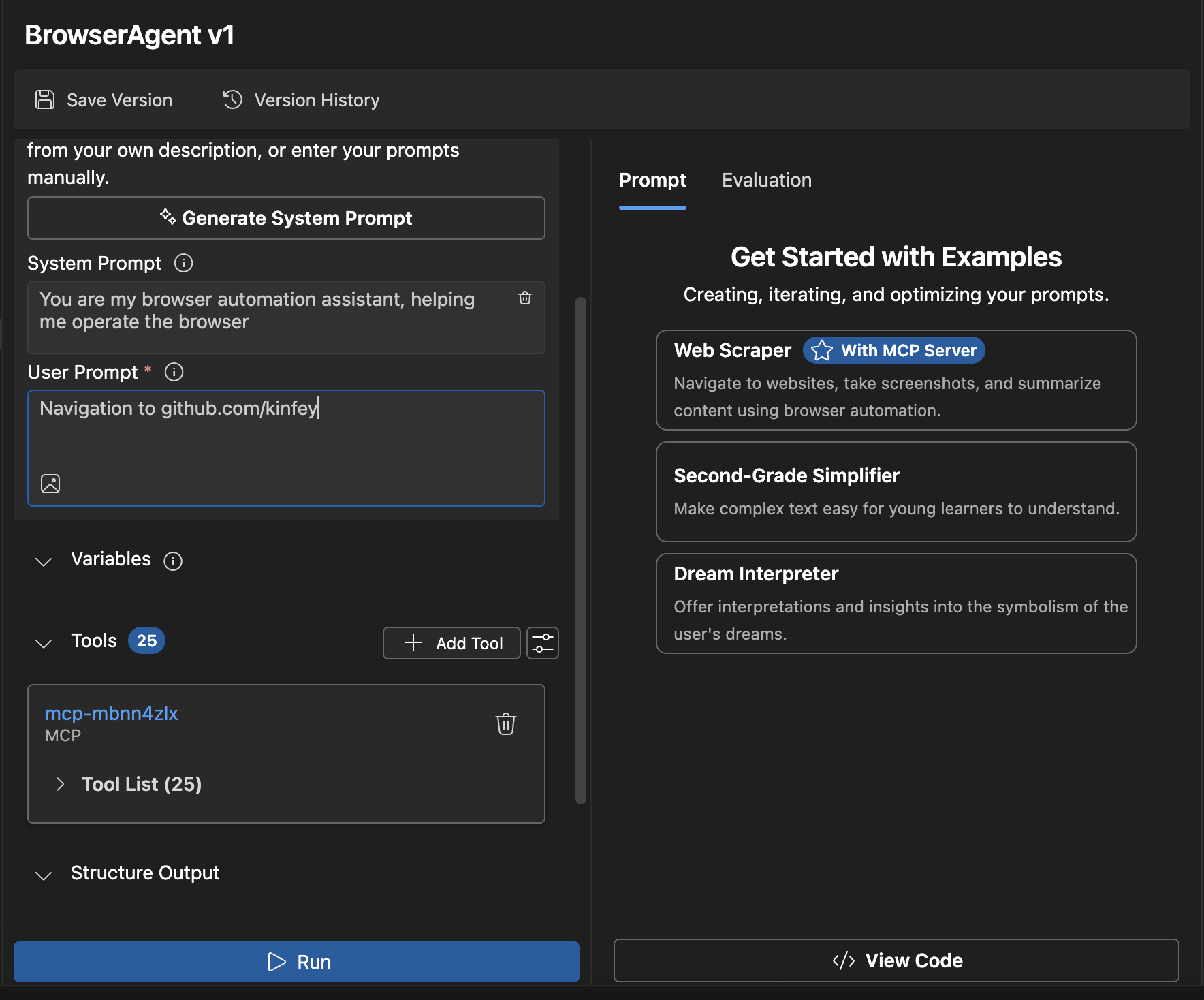Switch to the Evaluation tab
Screen dimensions: 1204x1000
point(767,180)
